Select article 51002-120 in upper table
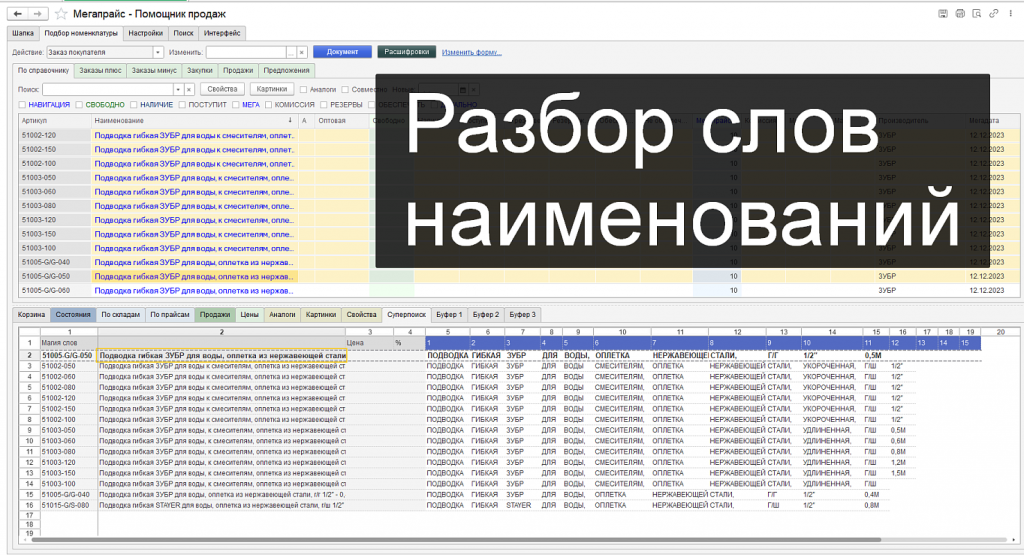Screen dimensions: 1024x555 [x=55, y=136]
